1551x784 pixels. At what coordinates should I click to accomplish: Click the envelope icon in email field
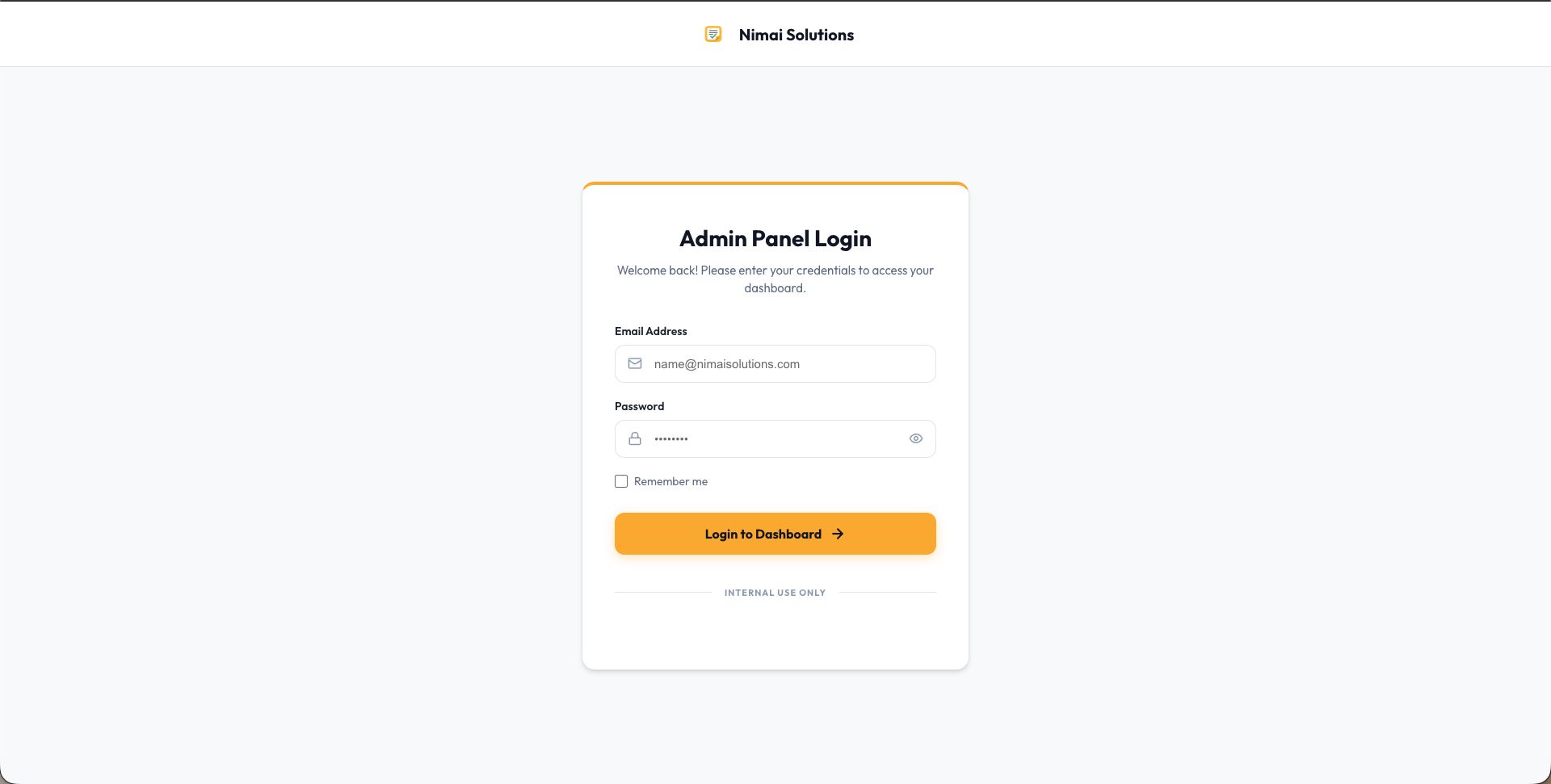635,364
